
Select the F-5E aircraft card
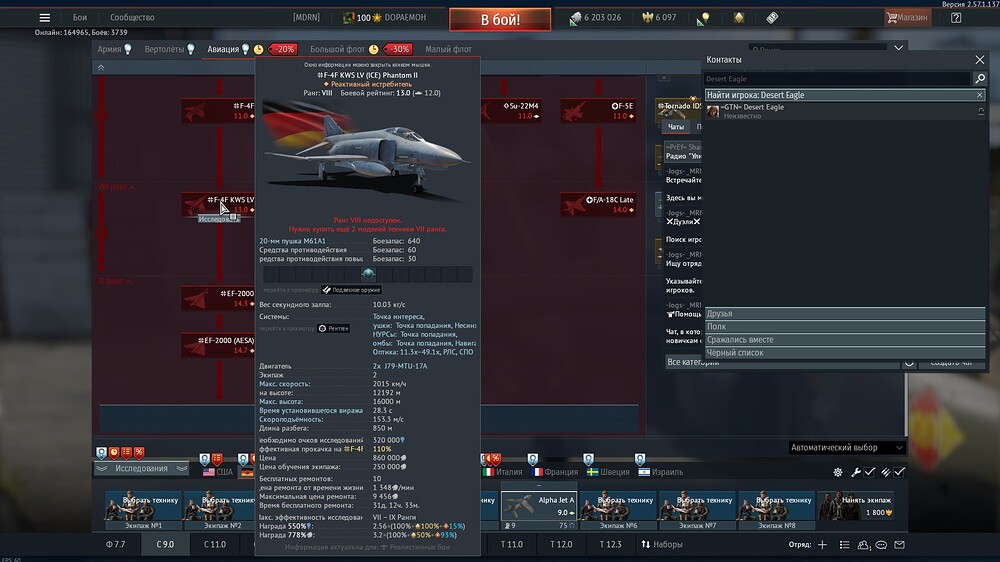coord(598,110)
